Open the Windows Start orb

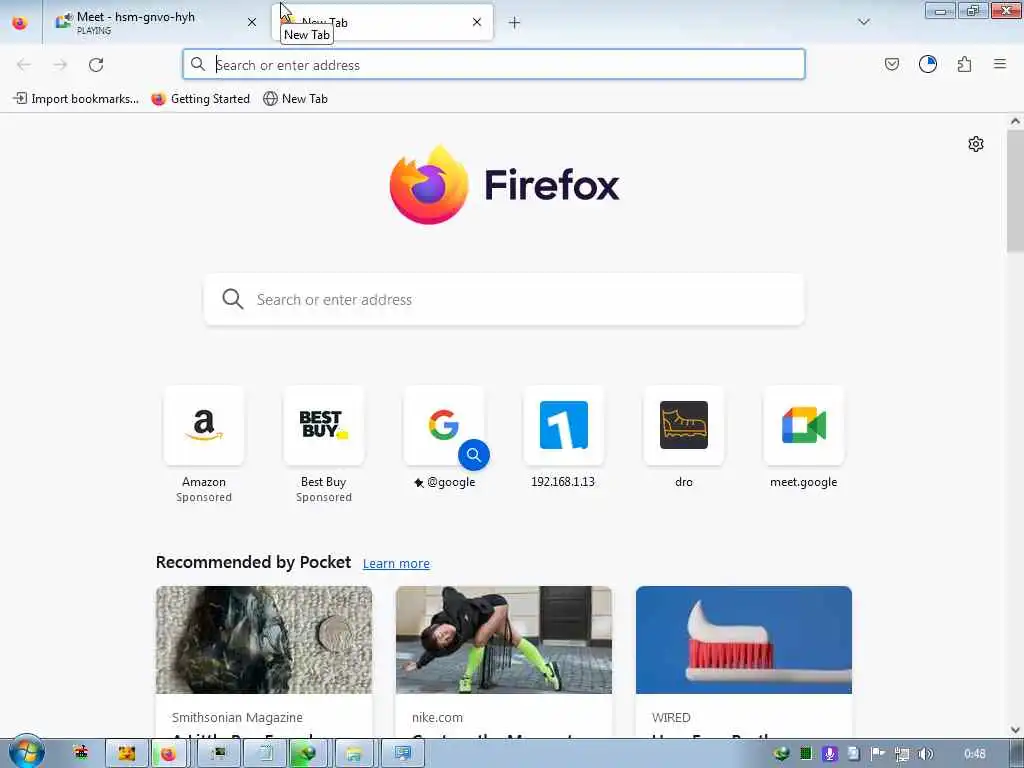26,752
